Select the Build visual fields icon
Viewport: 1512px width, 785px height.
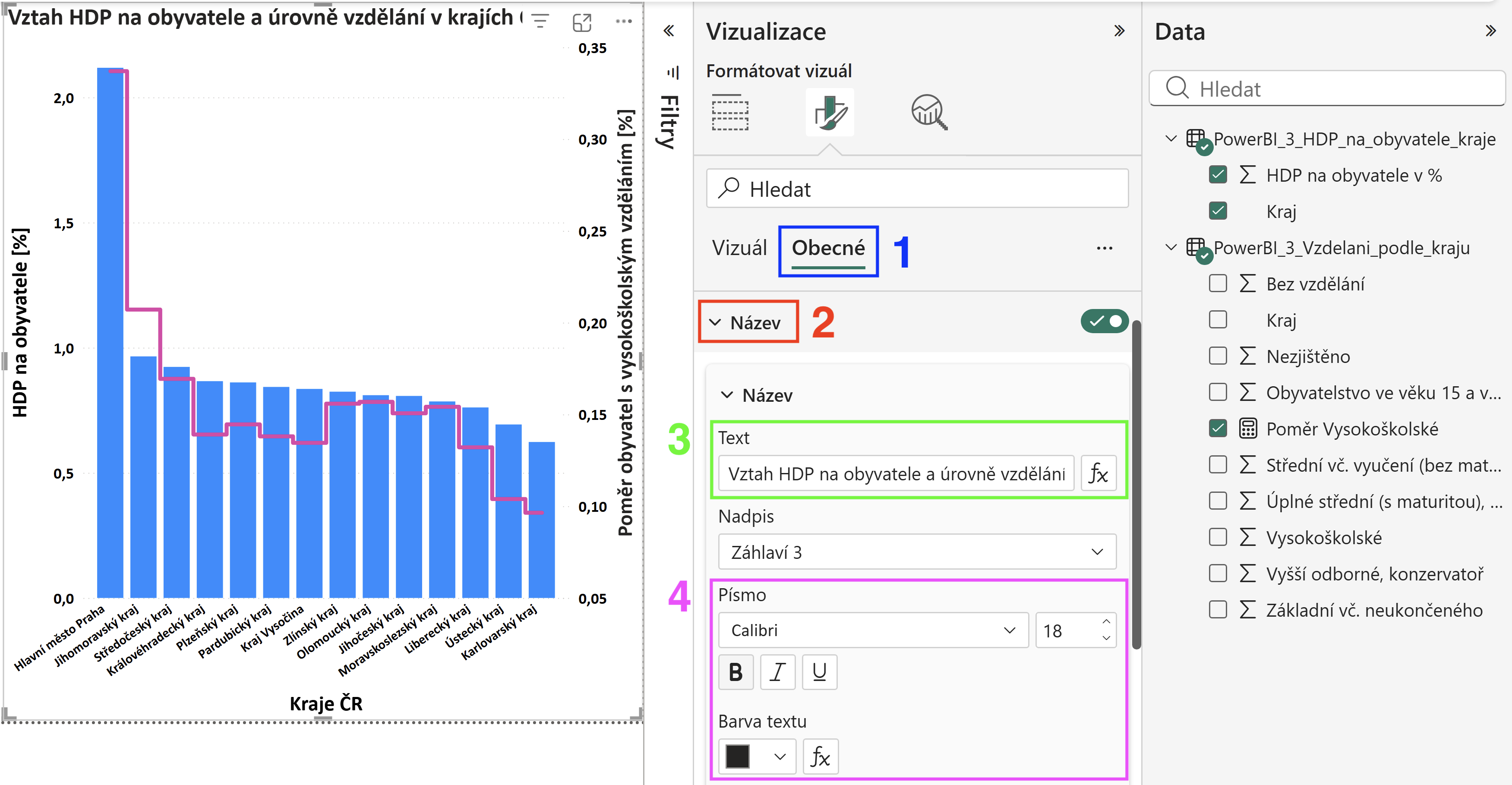pos(730,112)
